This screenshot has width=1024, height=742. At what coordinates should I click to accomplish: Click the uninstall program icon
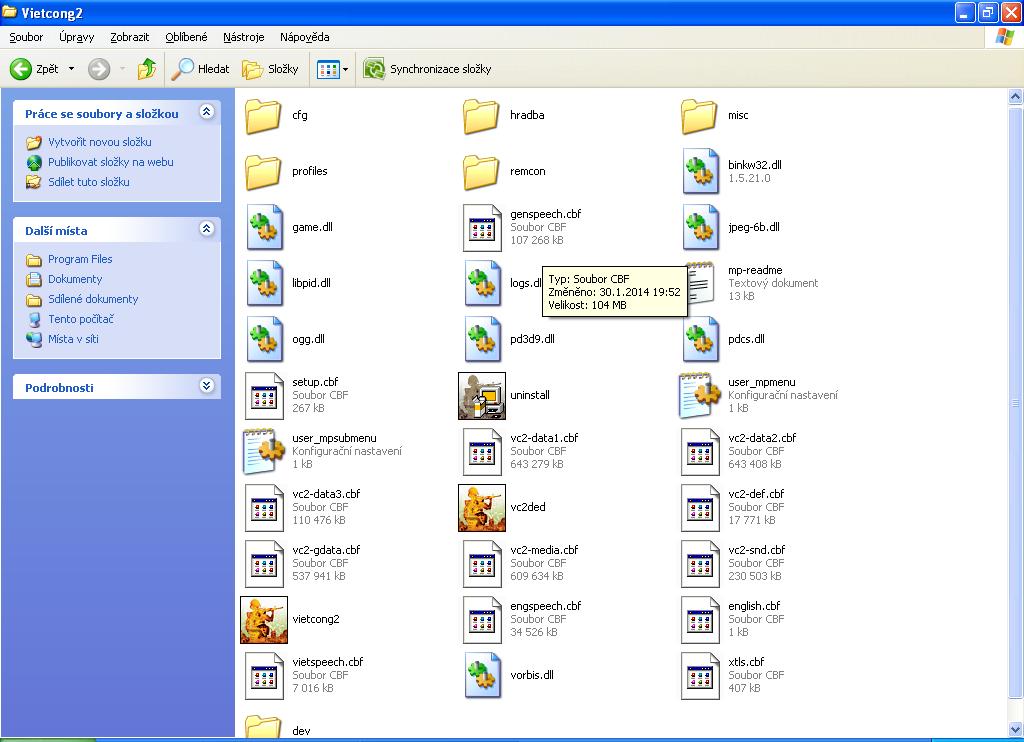click(482, 395)
